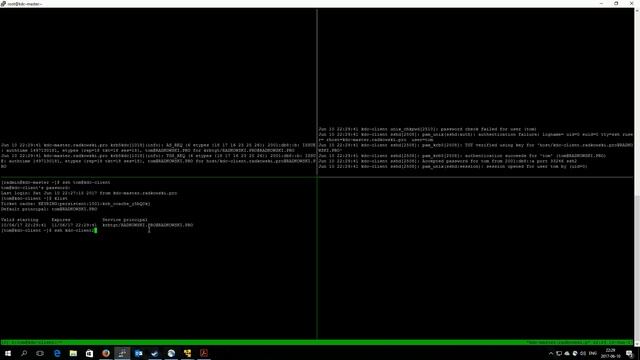Click the 'Valid starting' column header
This screenshot has width=640, height=360.
[20, 220]
